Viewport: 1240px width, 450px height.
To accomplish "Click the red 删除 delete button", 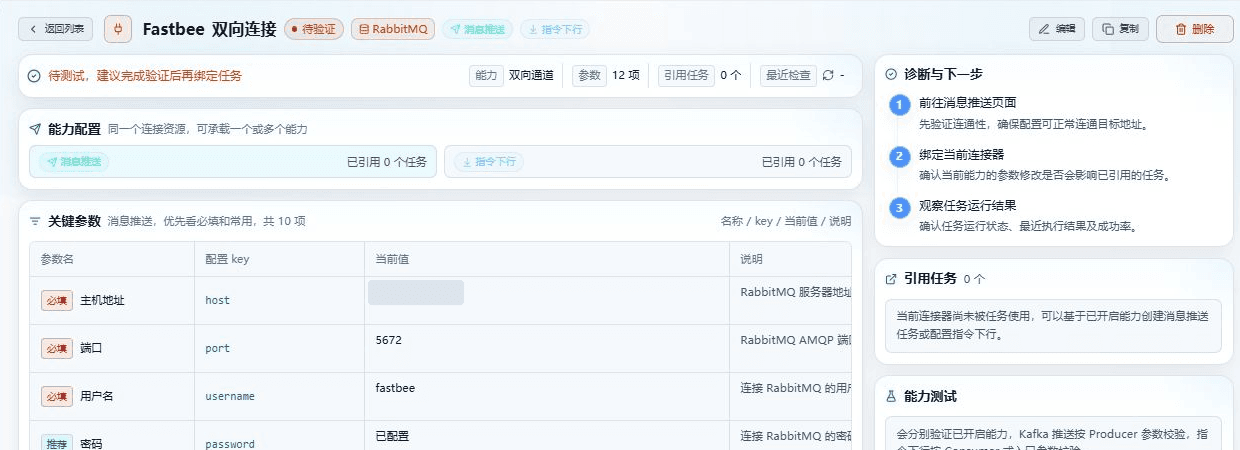I will (x=1194, y=29).
